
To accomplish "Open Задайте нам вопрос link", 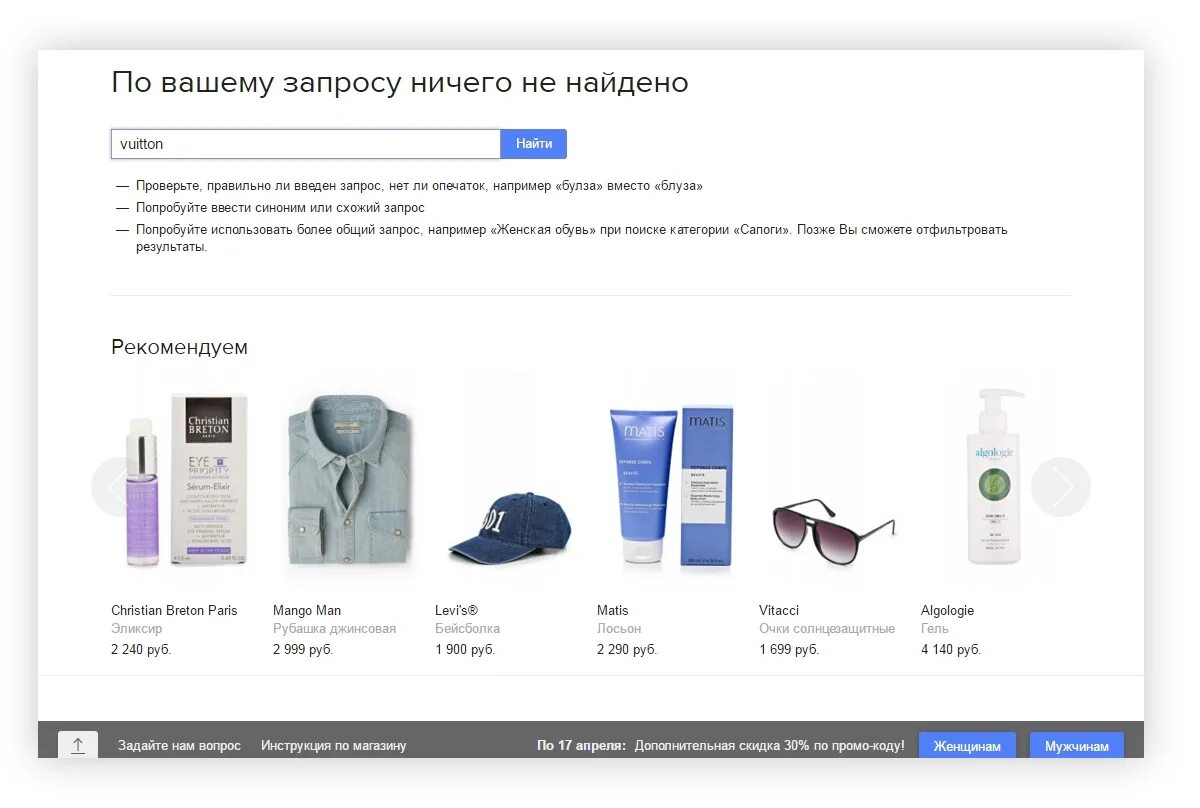I will click(179, 745).
